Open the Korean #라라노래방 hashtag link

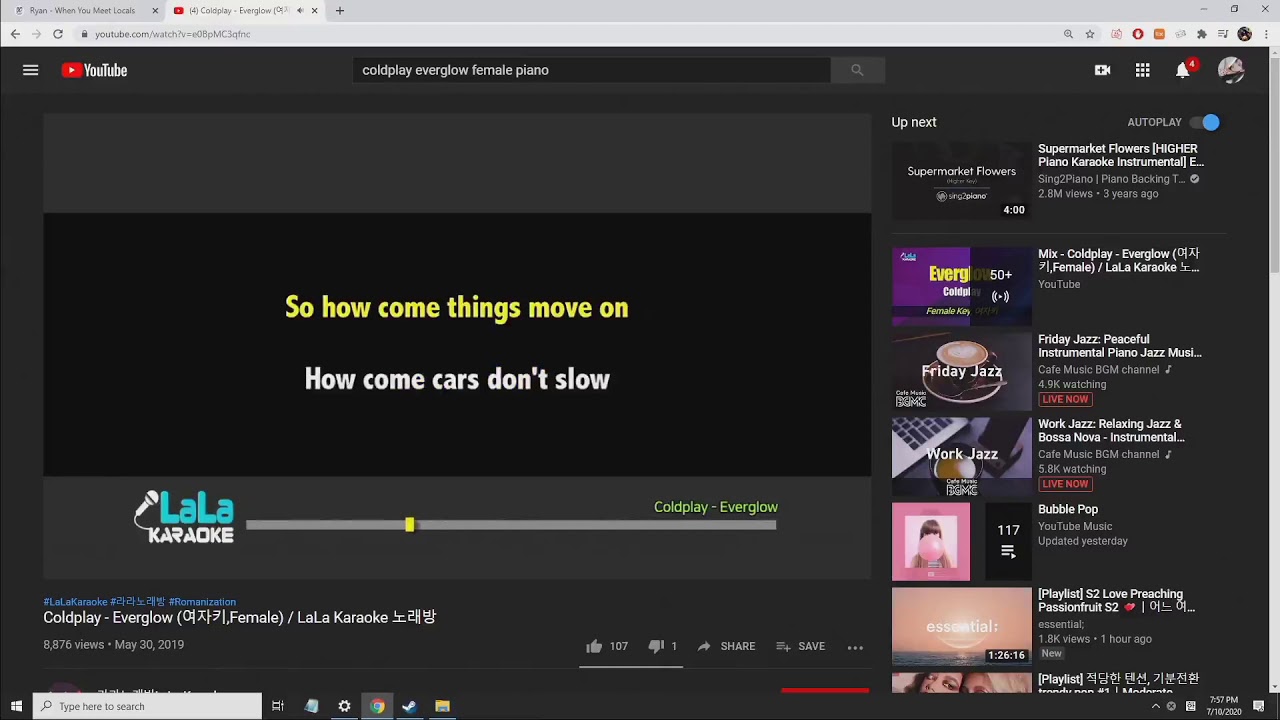click(x=138, y=602)
